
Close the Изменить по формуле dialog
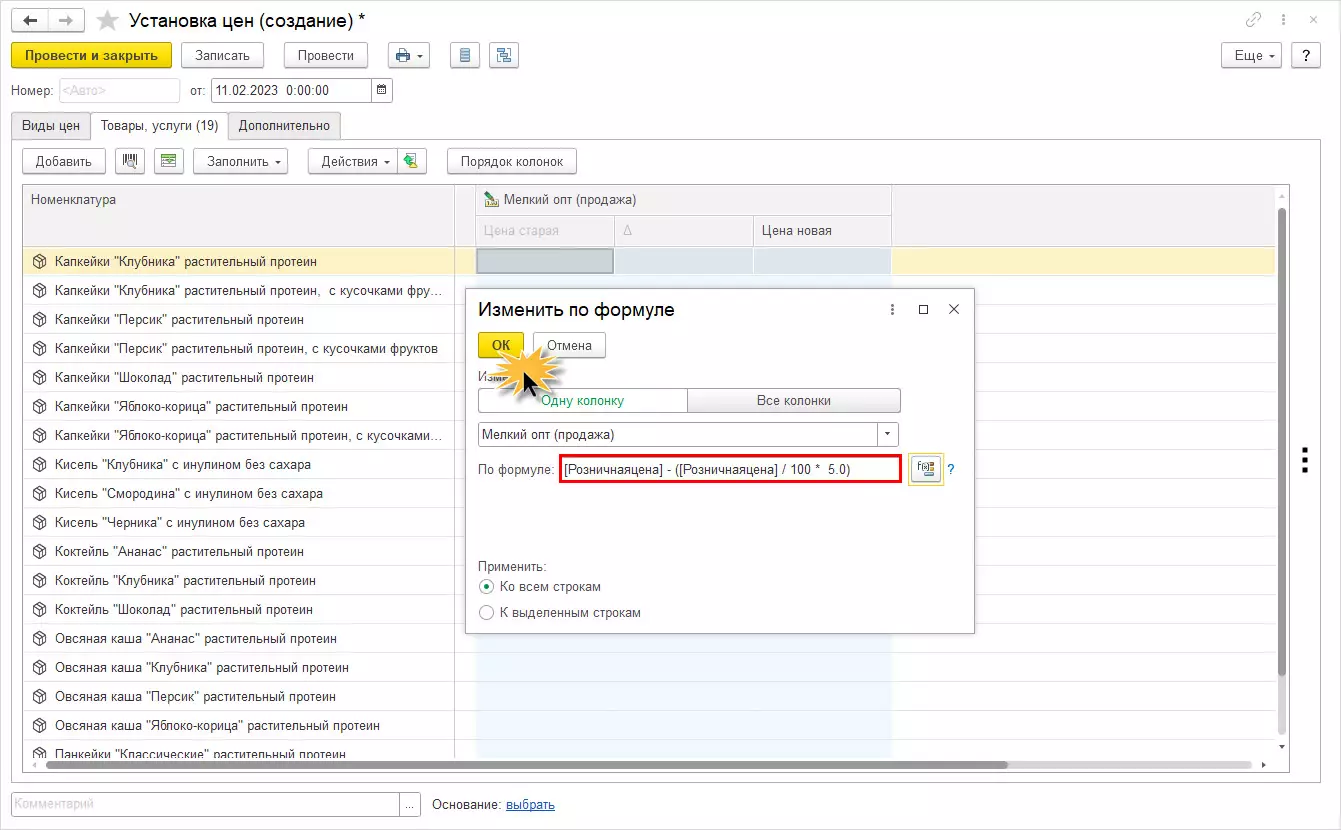coord(954,310)
